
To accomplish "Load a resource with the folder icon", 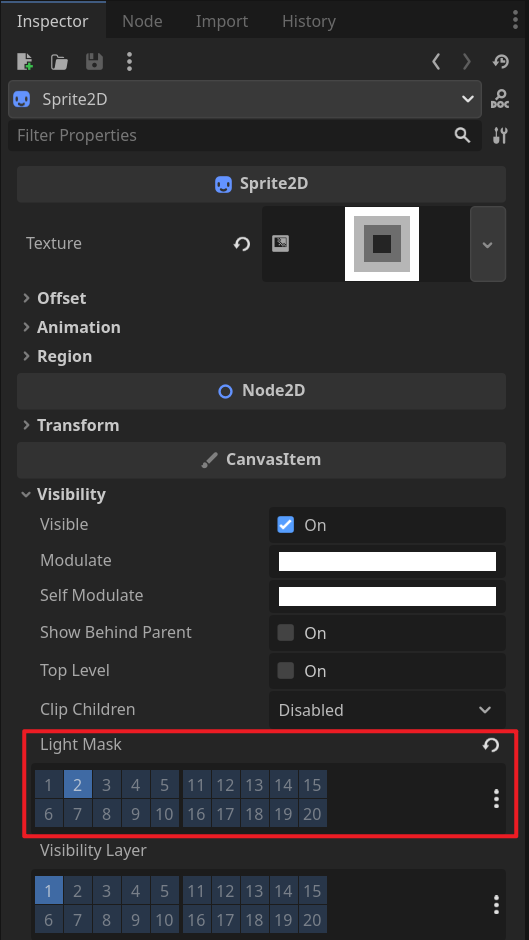I will (59, 61).
